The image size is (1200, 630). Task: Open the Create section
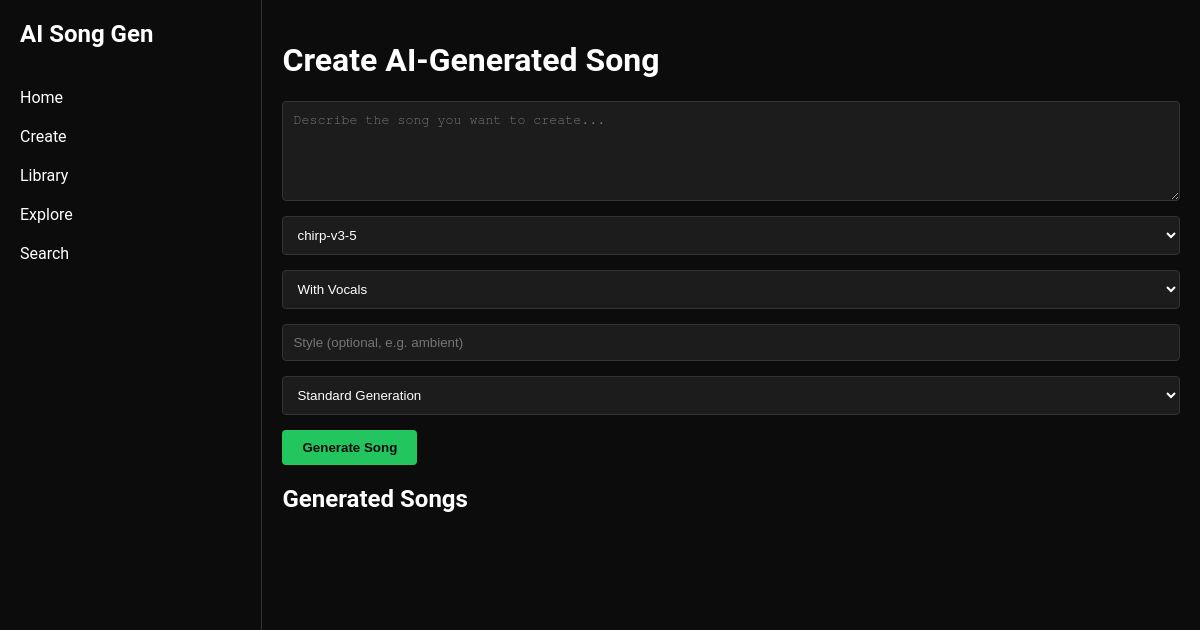(x=43, y=136)
